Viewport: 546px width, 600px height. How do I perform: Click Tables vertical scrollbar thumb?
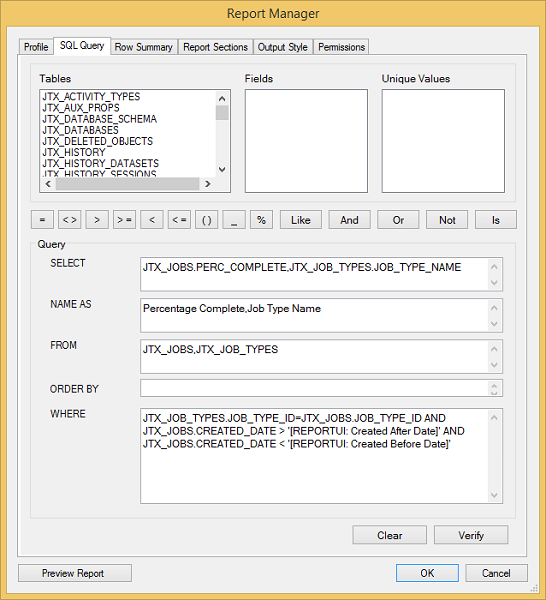tap(222, 112)
